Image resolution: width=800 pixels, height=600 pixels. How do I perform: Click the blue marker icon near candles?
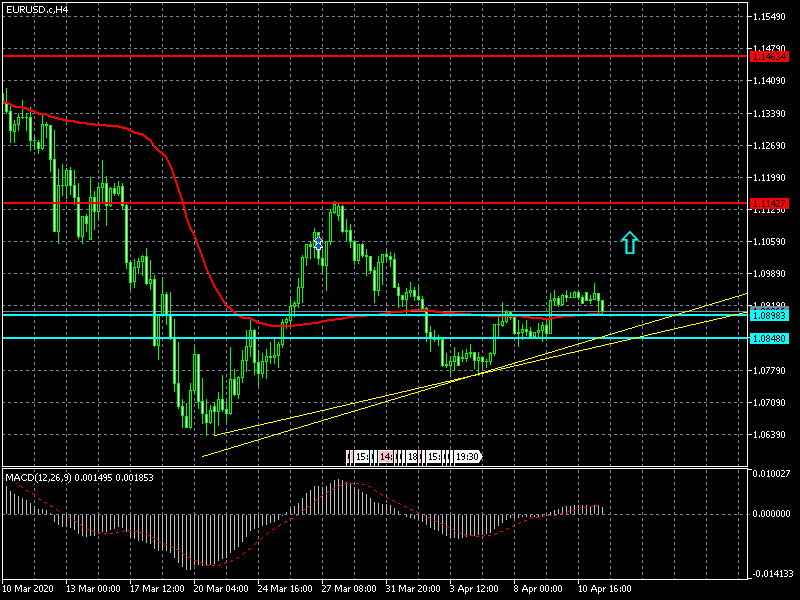(x=318, y=243)
